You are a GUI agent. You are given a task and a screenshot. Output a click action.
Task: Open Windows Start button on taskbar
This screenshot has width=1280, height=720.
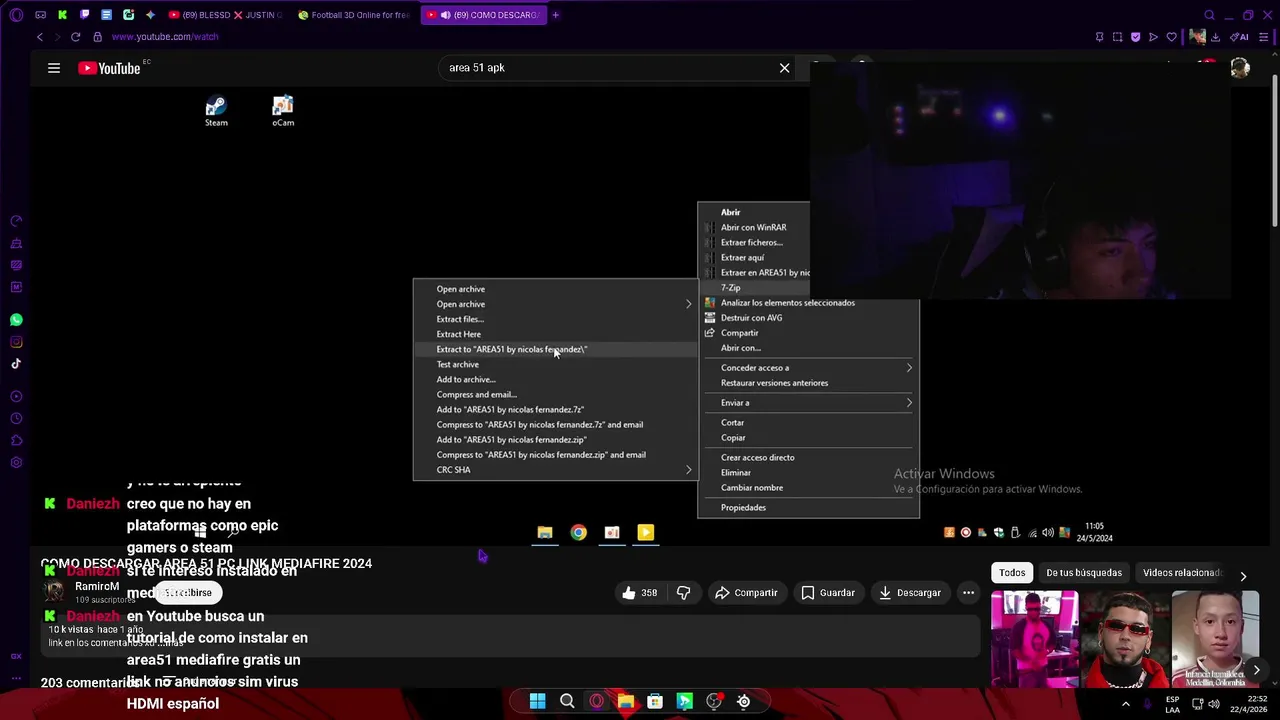537,701
